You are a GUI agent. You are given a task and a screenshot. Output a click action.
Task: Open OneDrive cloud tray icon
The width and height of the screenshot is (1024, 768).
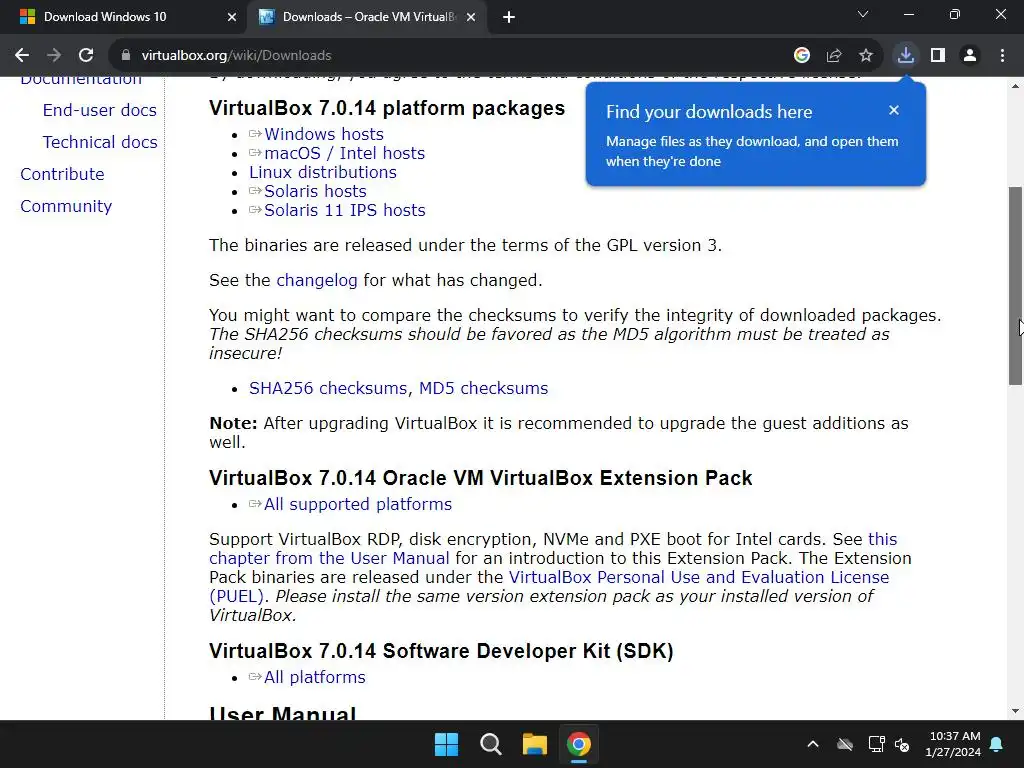point(845,744)
